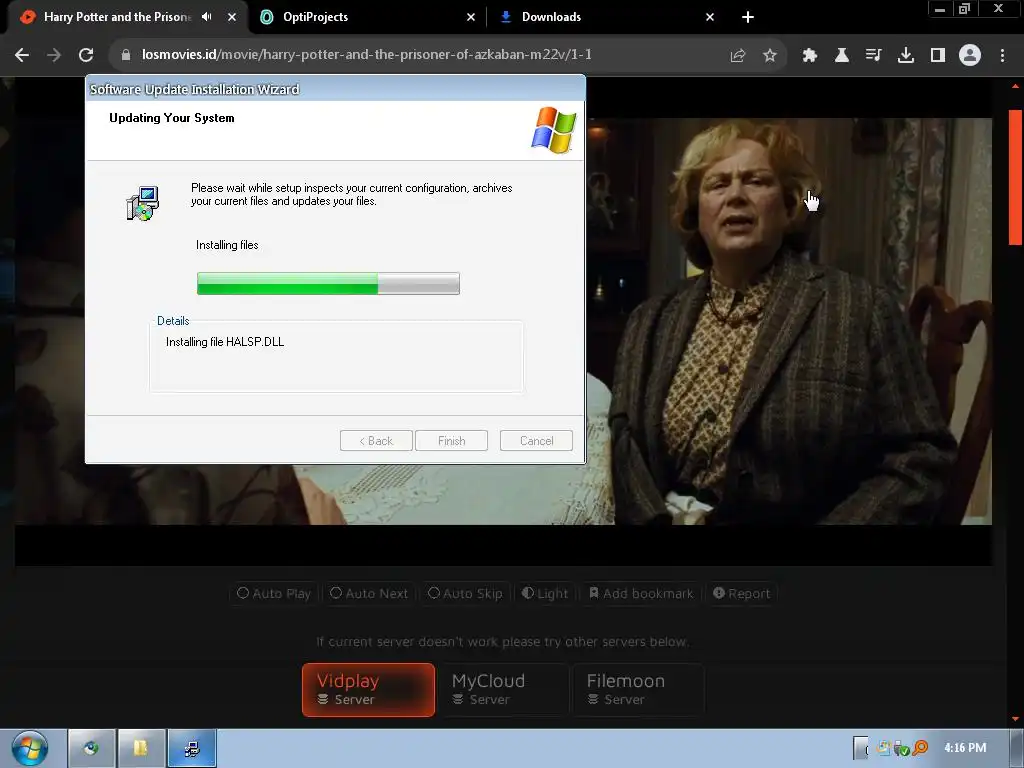This screenshot has width=1024, height=768.
Task: Open Chrome Labs flask icon
Action: [842, 56]
